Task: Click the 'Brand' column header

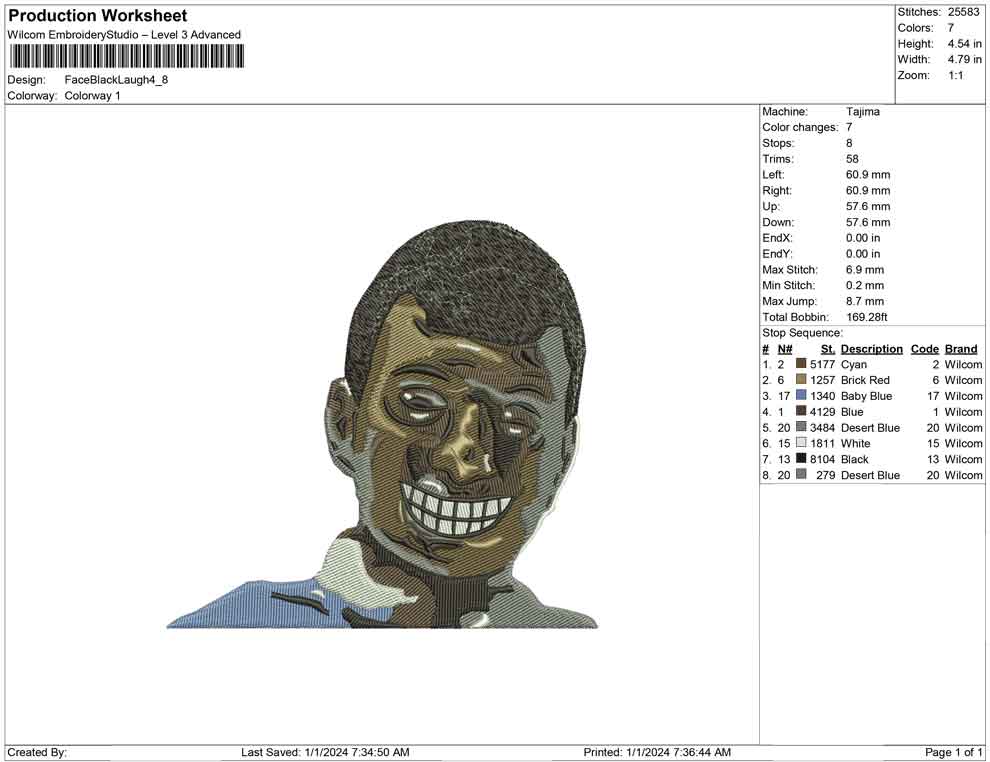Action: [x=961, y=349]
